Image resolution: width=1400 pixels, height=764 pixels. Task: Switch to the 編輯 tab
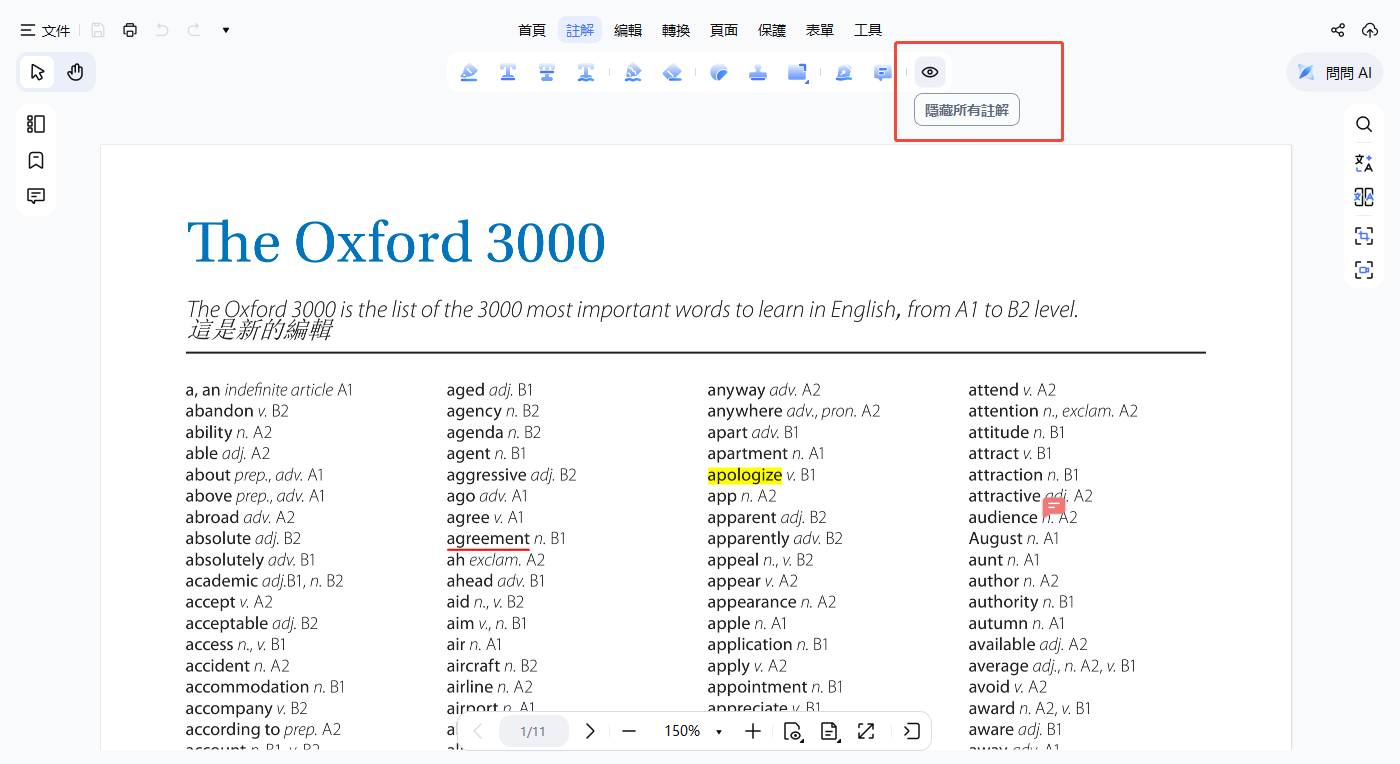point(628,30)
